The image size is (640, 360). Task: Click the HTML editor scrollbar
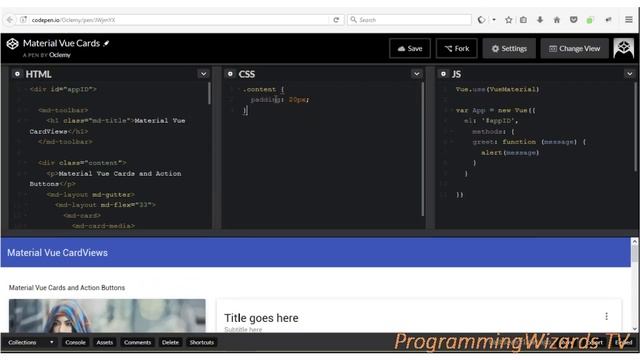click(209, 93)
